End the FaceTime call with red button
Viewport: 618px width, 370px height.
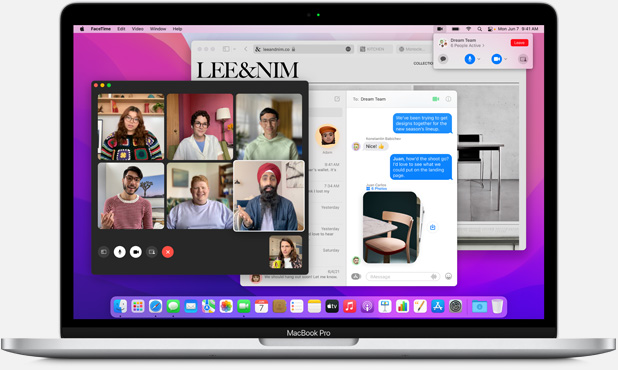pos(168,252)
